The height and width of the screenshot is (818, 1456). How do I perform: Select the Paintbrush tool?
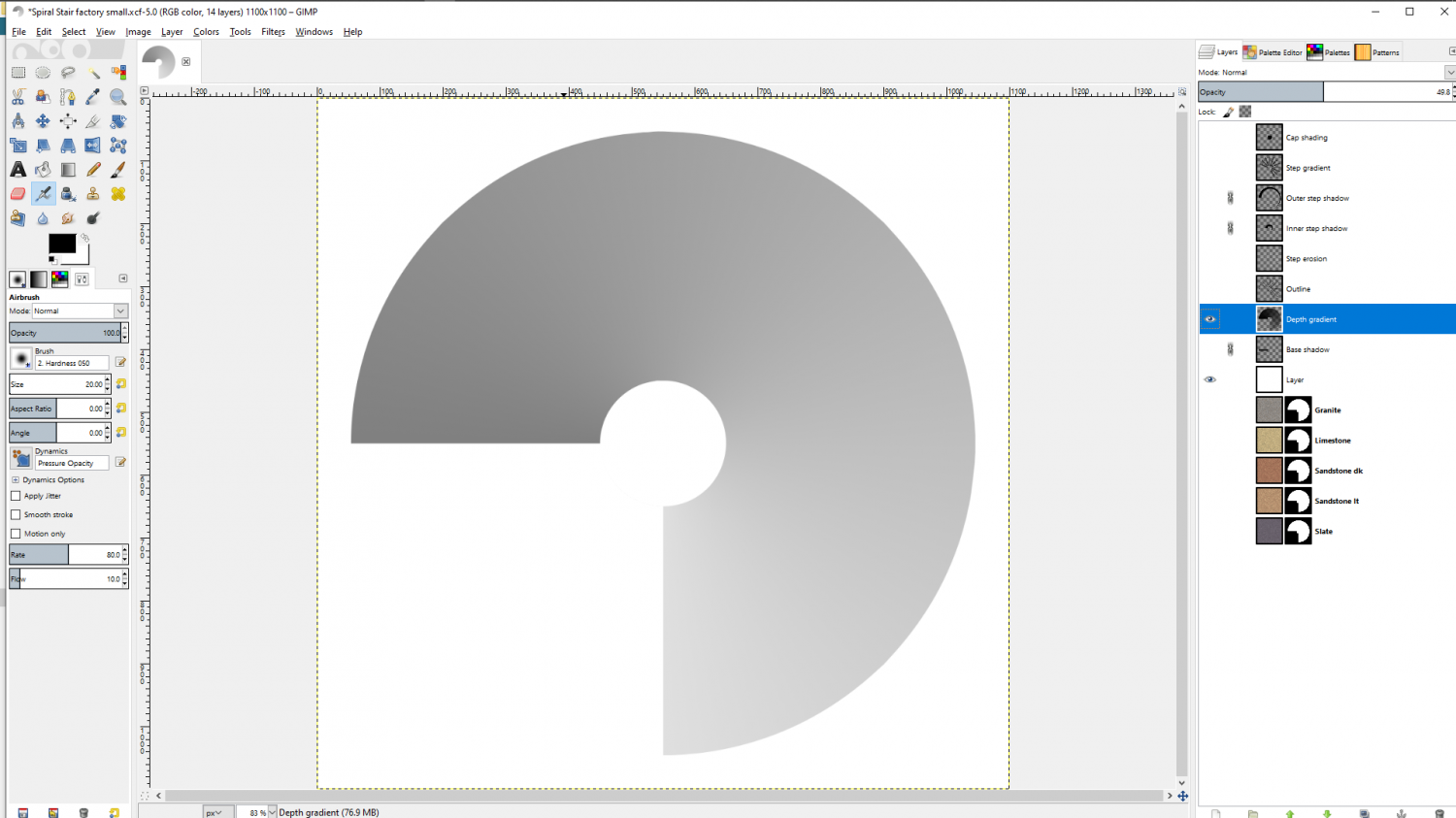pos(118,170)
